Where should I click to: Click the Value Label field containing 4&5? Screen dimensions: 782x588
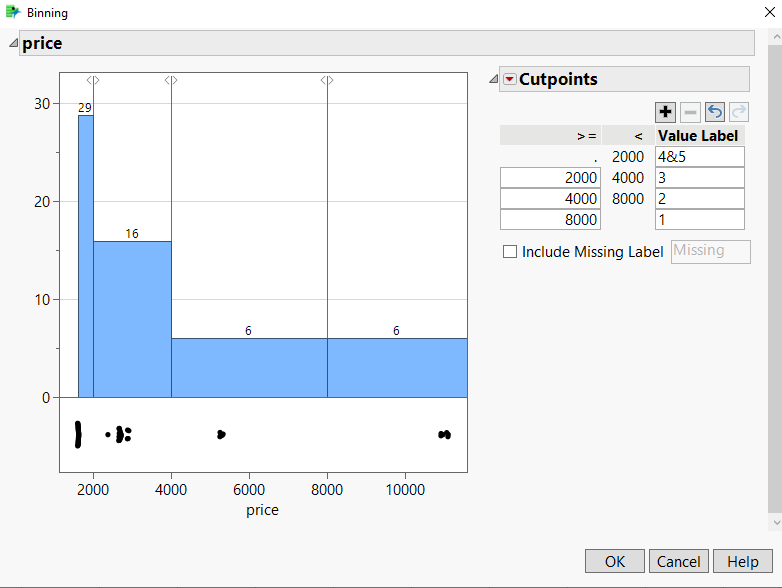(x=699, y=157)
